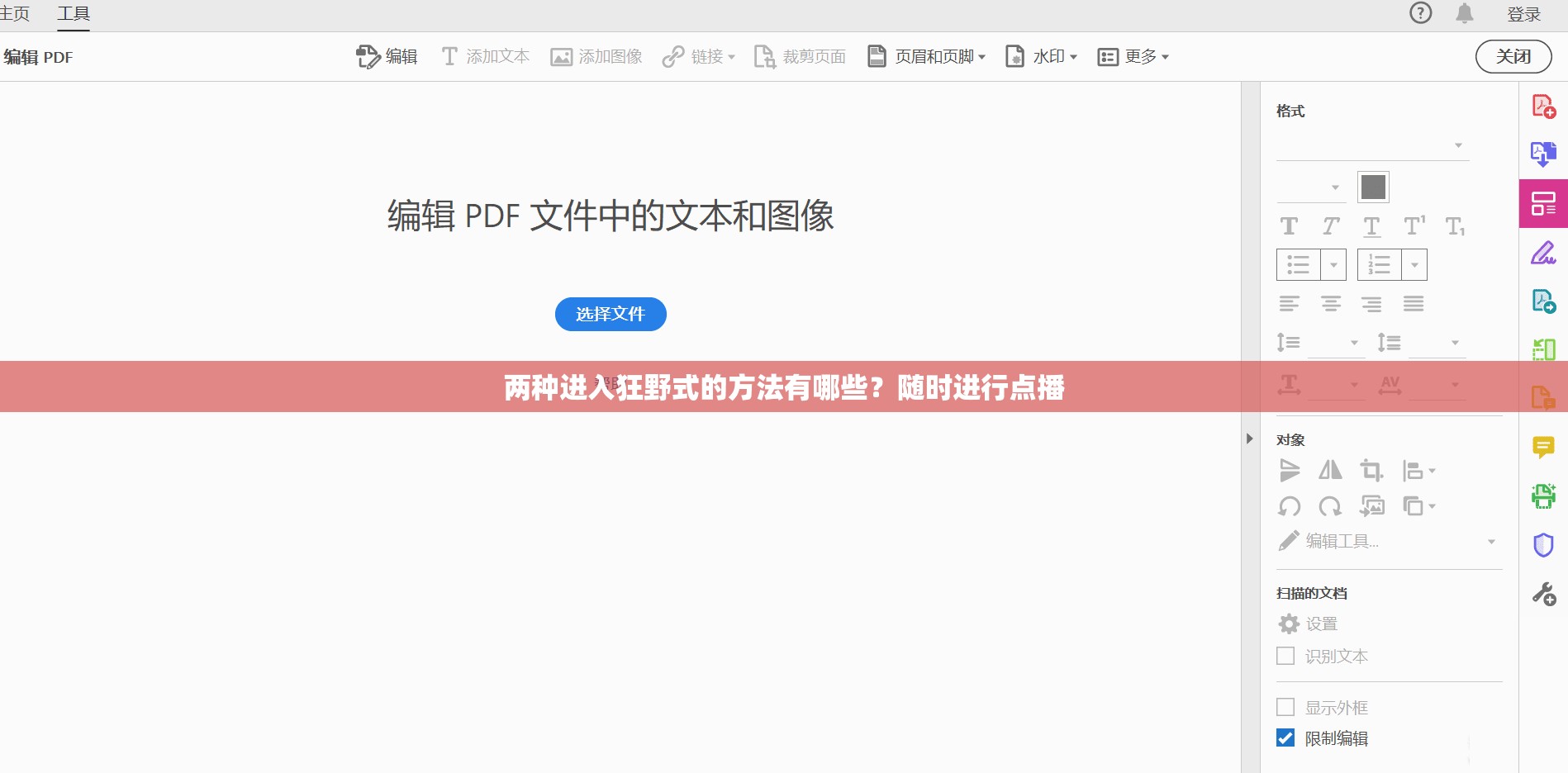Open the align objects dropdown

[1418, 471]
